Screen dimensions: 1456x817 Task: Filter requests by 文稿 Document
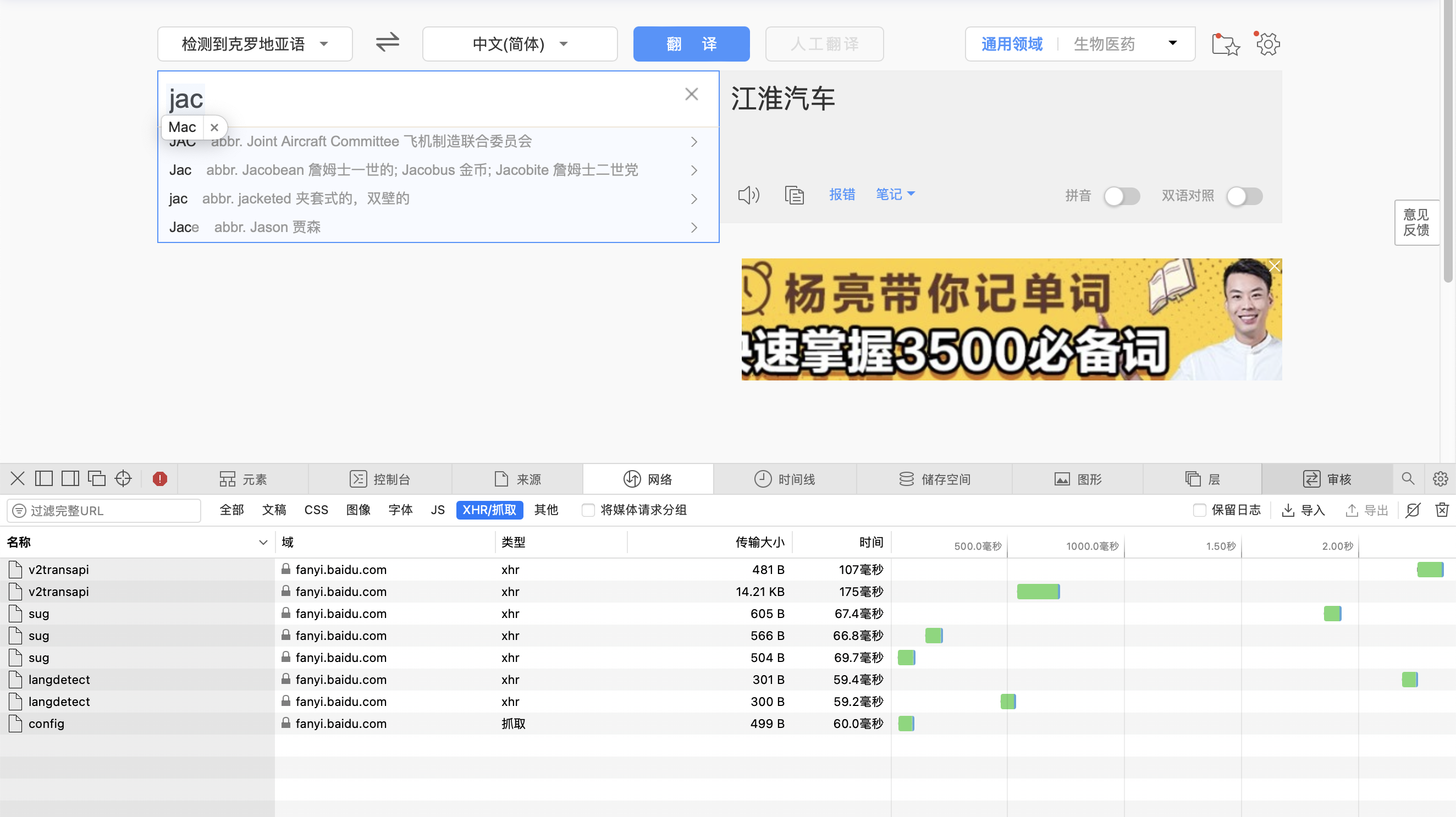(274, 510)
